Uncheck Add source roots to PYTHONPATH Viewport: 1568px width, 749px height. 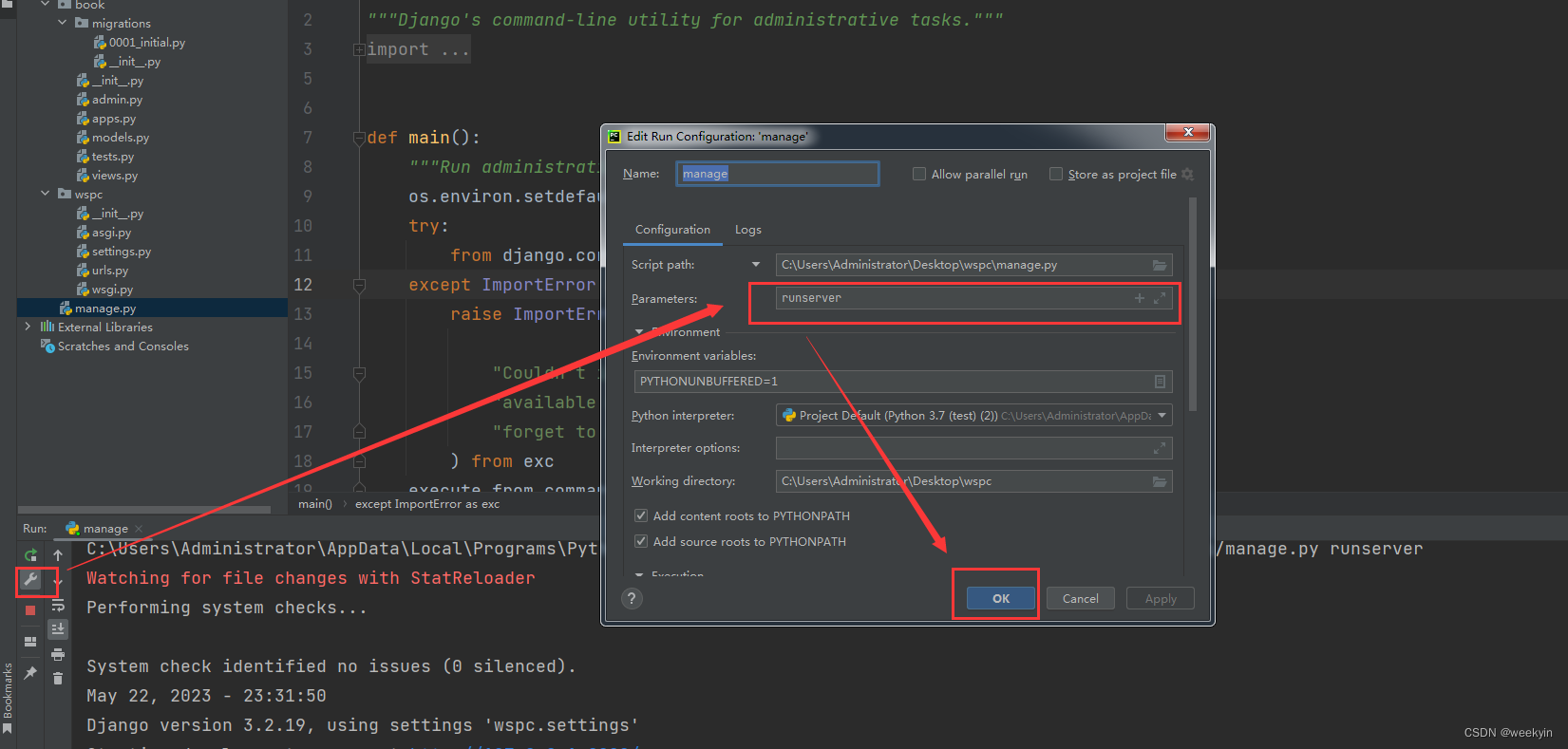641,541
